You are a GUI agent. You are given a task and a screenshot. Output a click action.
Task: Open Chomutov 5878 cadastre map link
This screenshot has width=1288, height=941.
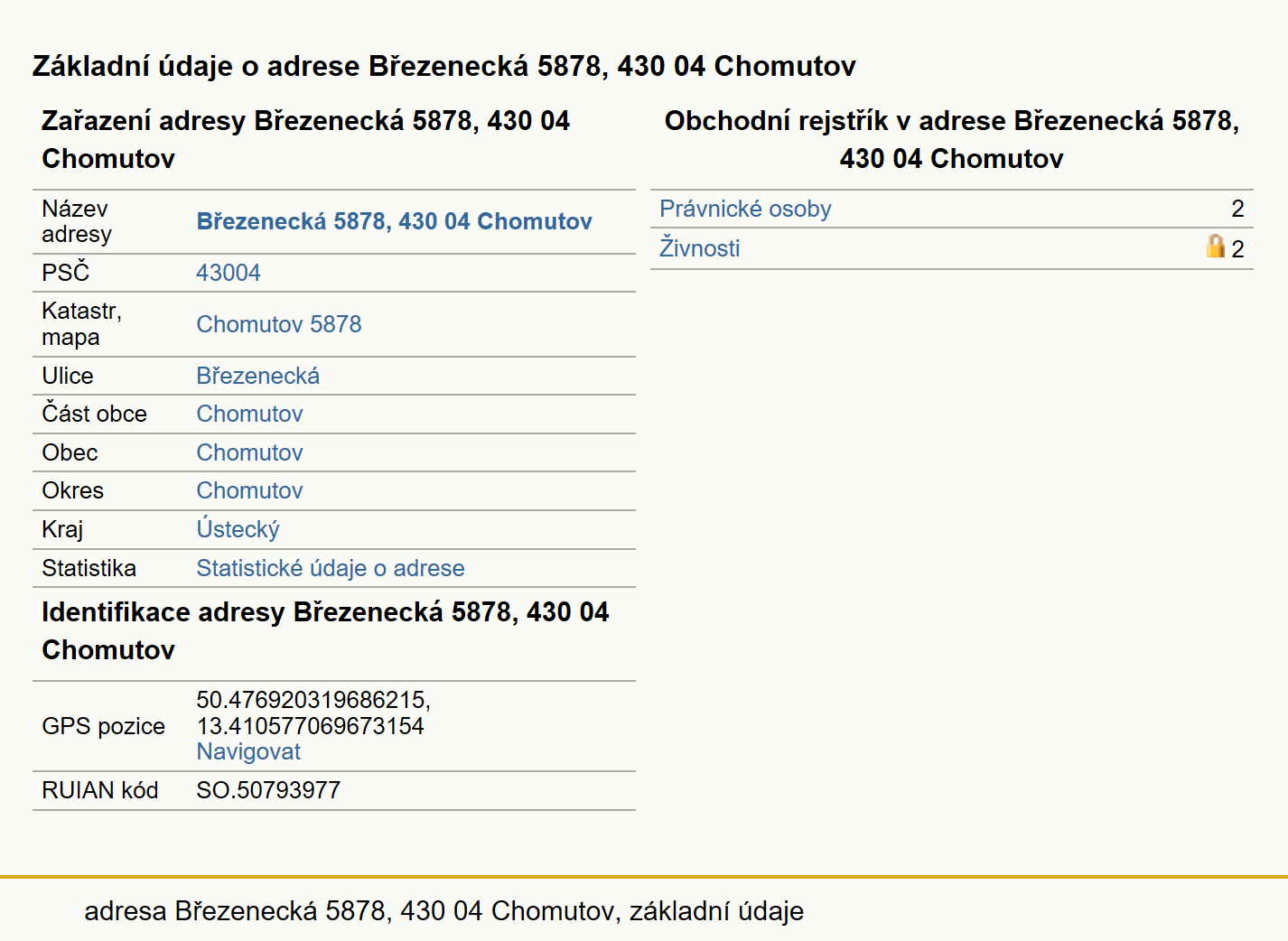click(x=279, y=324)
